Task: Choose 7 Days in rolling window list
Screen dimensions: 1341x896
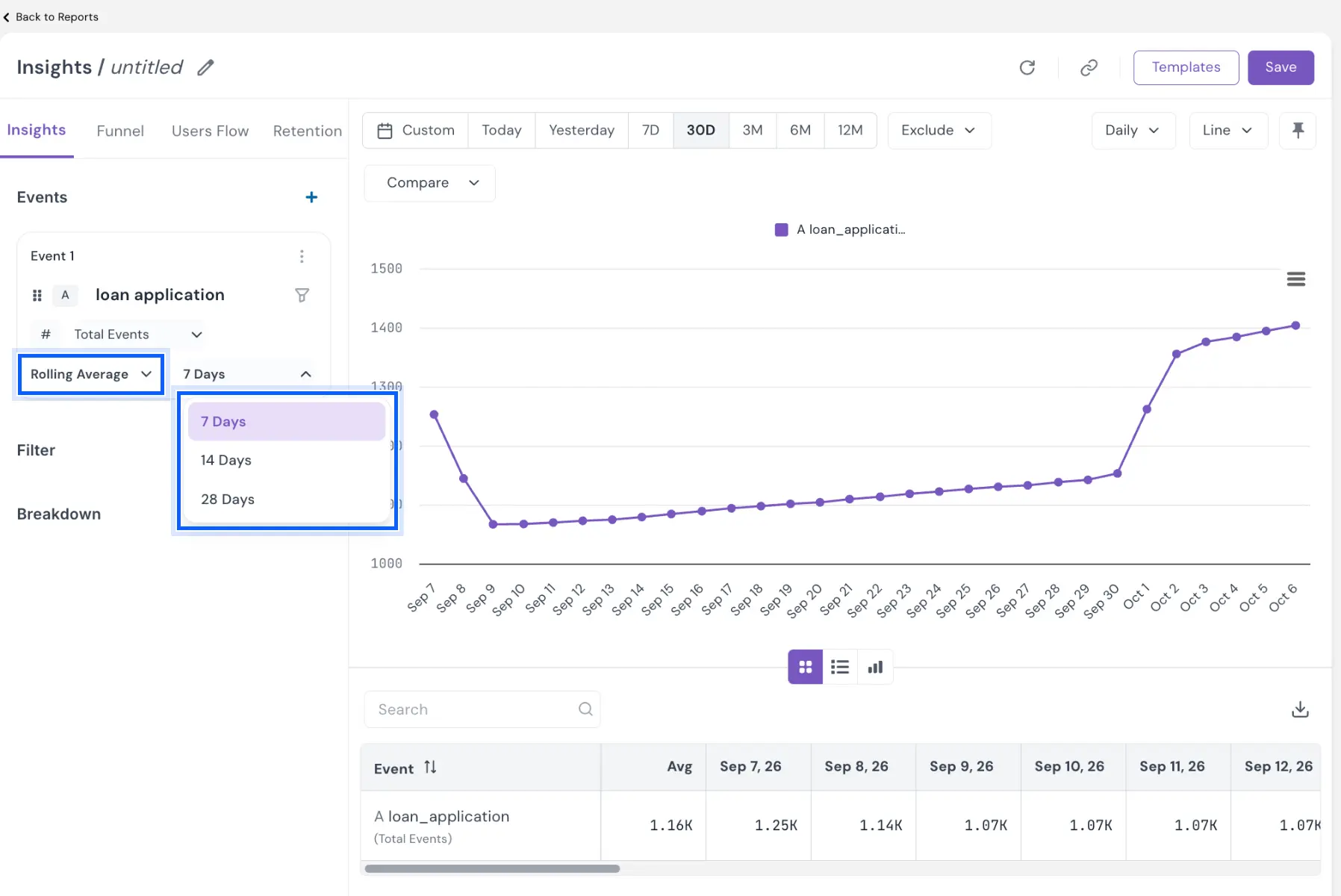Action: [x=287, y=422]
